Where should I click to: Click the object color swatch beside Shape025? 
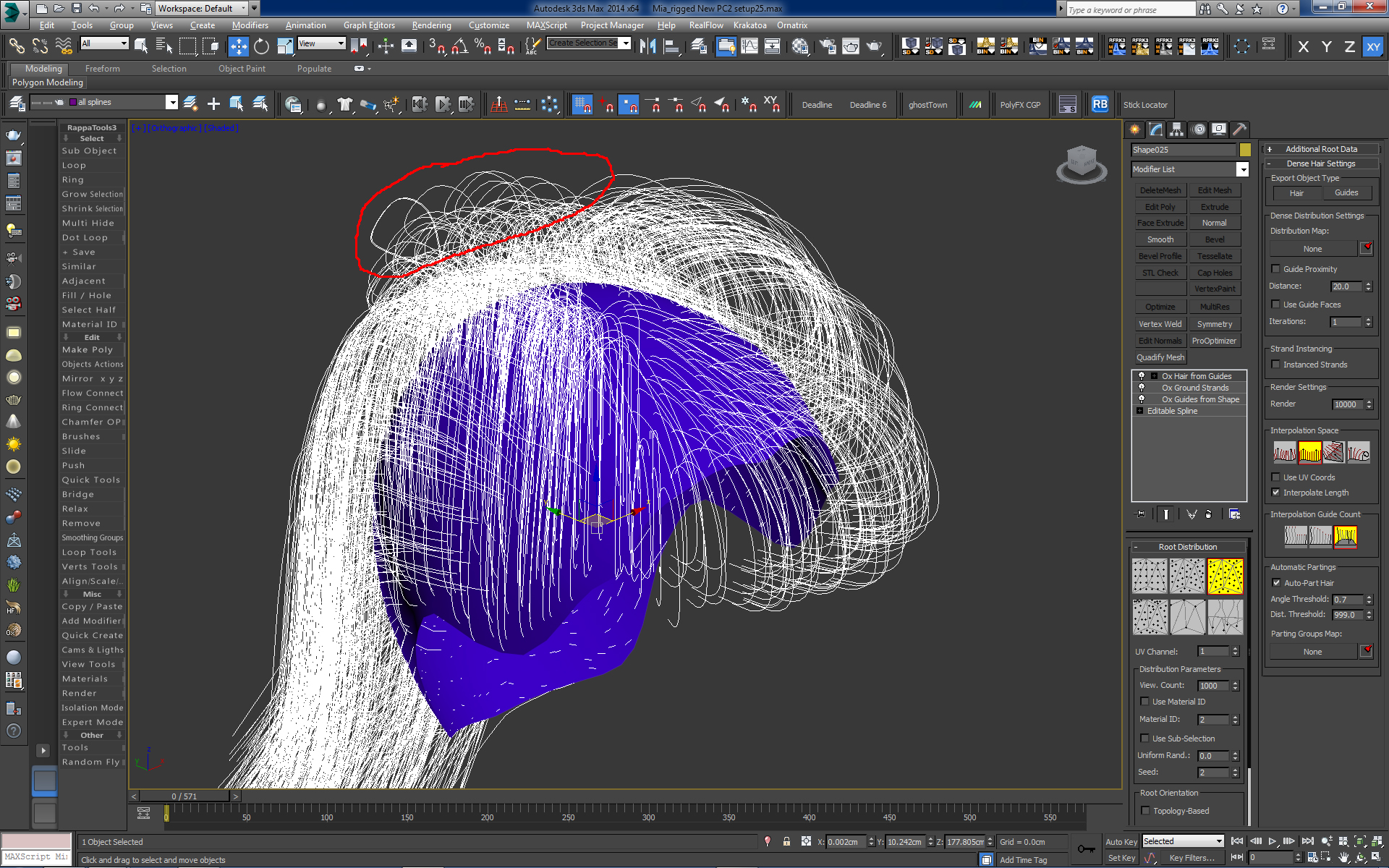(x=1245, y=150)
